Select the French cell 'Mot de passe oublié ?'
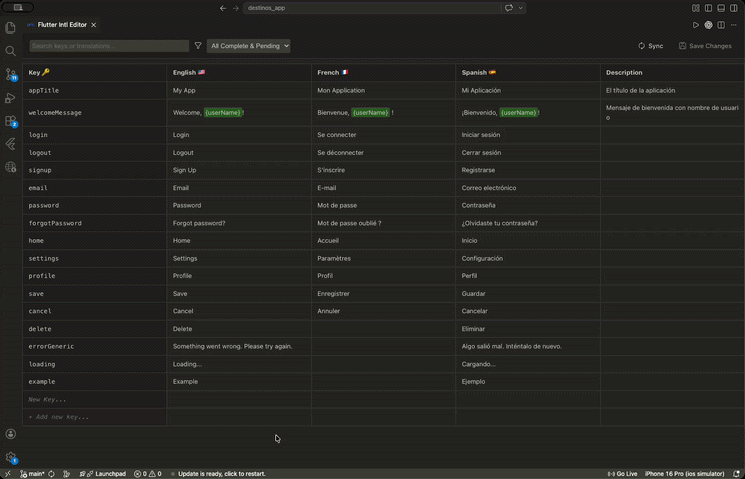 click(x=383, y=223)
